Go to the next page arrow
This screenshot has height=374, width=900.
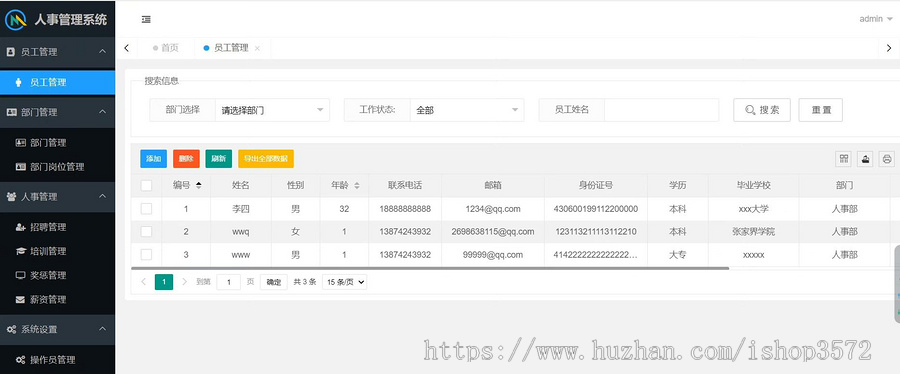(185, 282)
